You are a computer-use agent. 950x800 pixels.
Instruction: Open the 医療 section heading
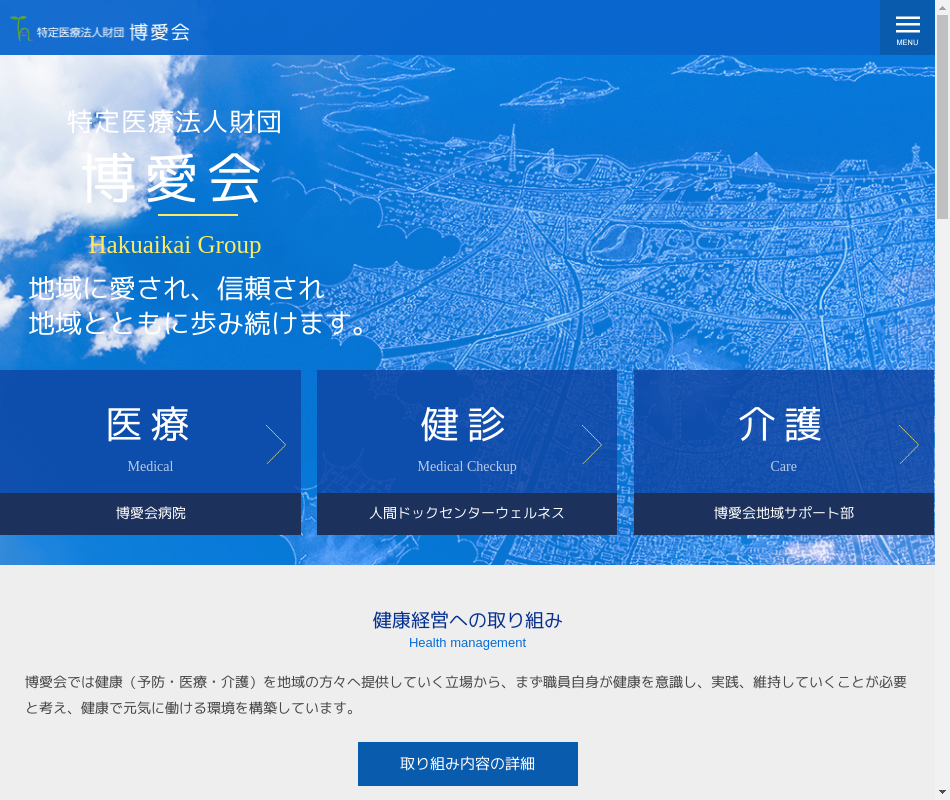coord(149,425)
